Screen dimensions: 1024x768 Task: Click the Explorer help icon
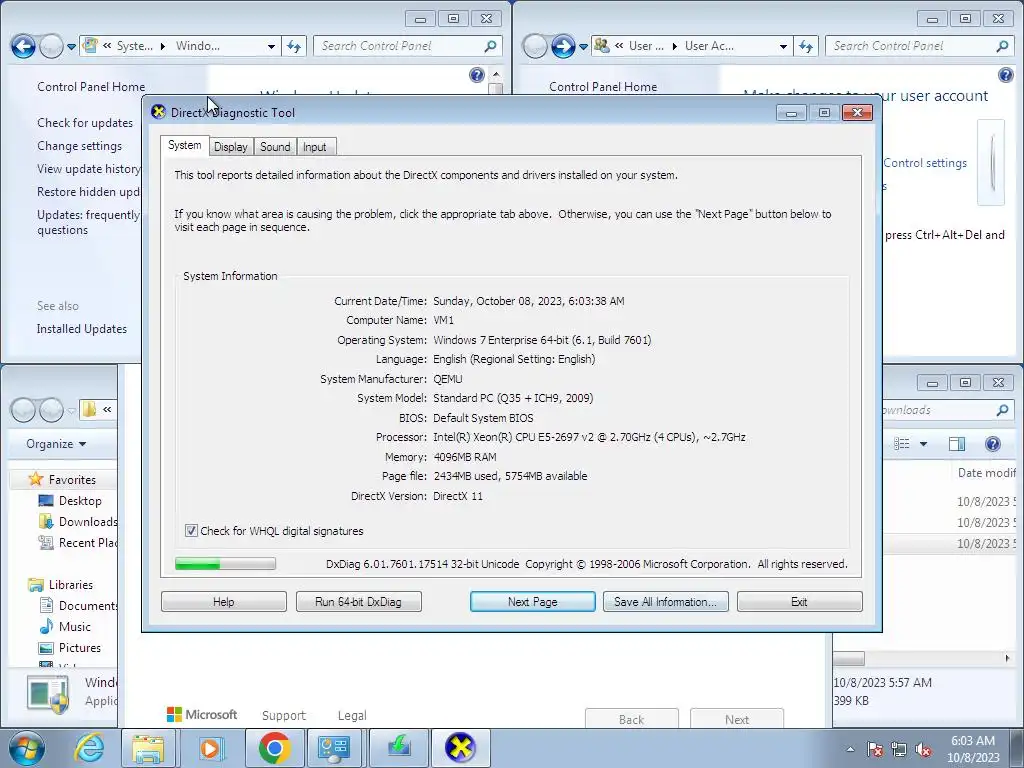click(993, 444)
